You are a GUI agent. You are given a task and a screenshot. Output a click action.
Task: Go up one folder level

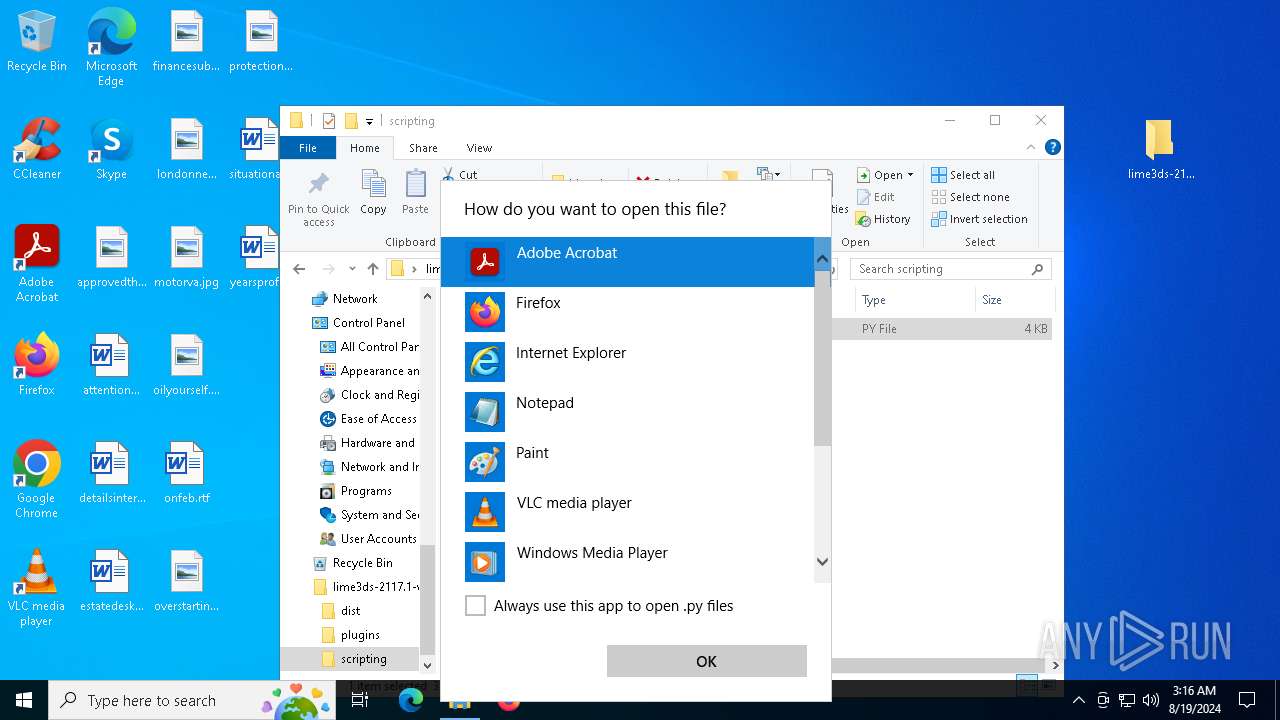pyautogui.click(x=373, y=269)
